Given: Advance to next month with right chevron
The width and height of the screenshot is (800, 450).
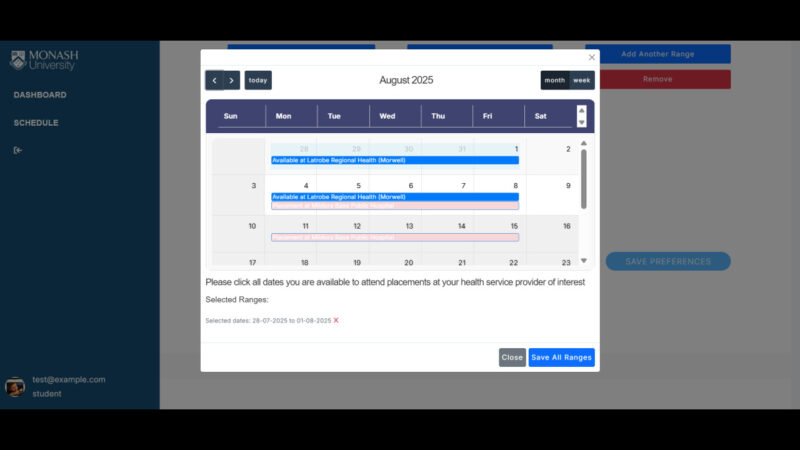Looking at the screenshot, I should point(231,80).
